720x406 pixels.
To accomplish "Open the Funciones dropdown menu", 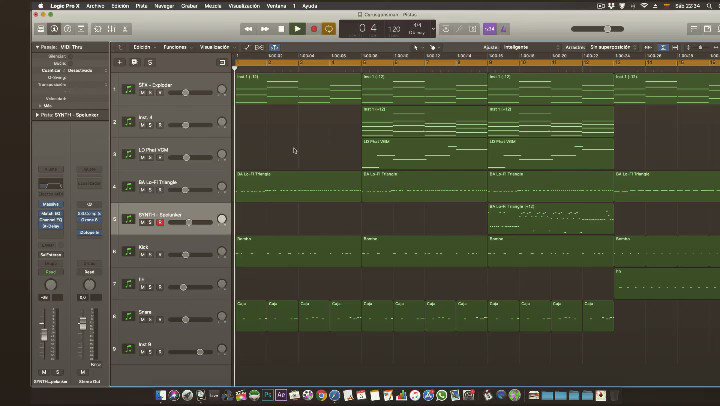I will [x=177, y=47].
